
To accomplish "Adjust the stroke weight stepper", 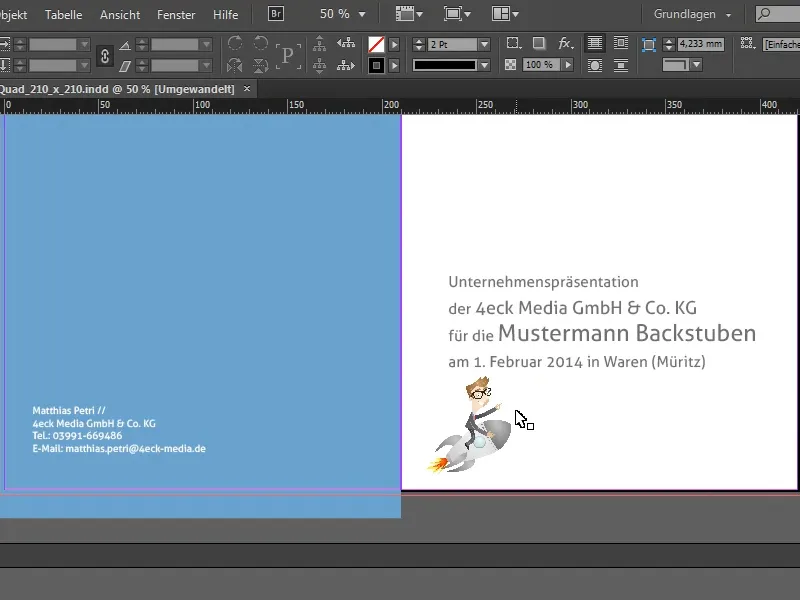I will point(419,45).
